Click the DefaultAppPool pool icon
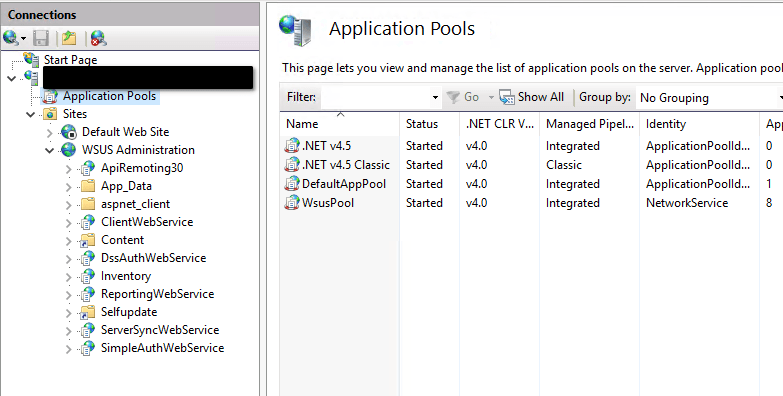The width and height of the screenshot is (783, 396). click(x=292, y=184)
